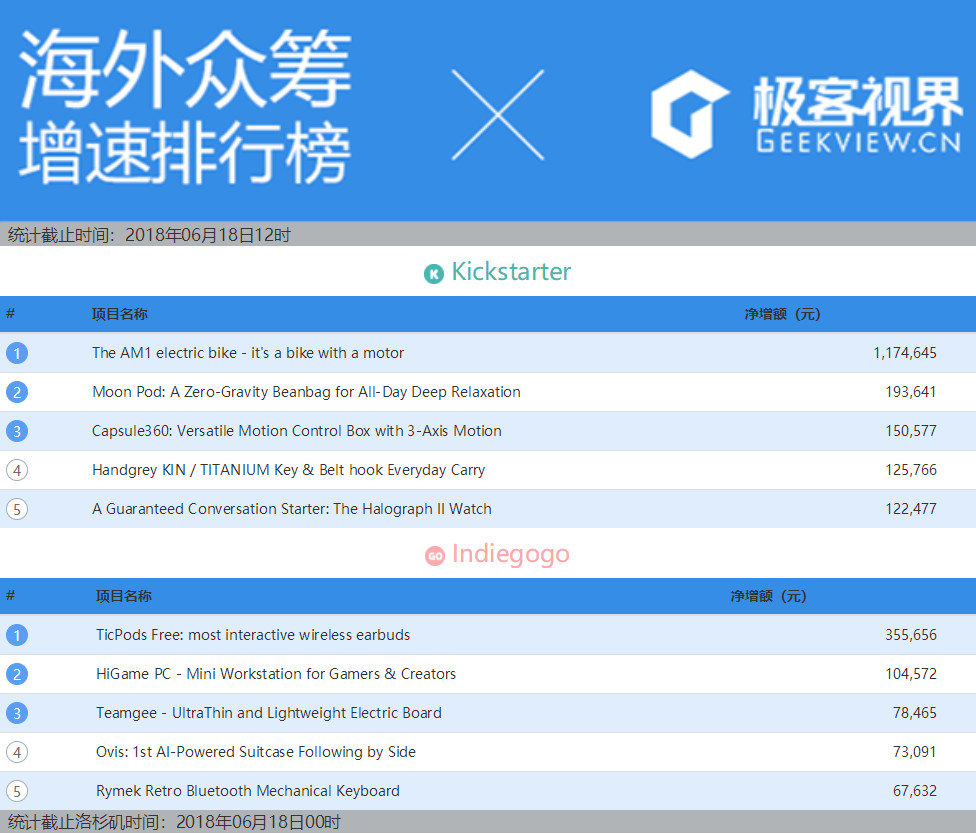Click rank 3 badge beside Teamgee

[x=17, y=713]
